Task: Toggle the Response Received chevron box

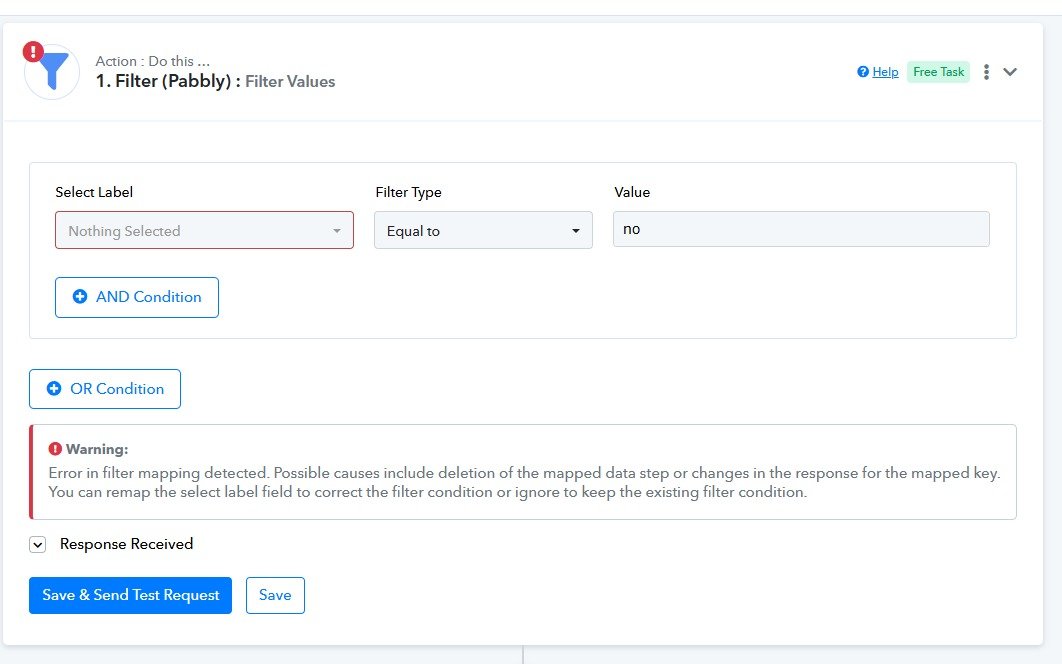Action: pos(38,545)
